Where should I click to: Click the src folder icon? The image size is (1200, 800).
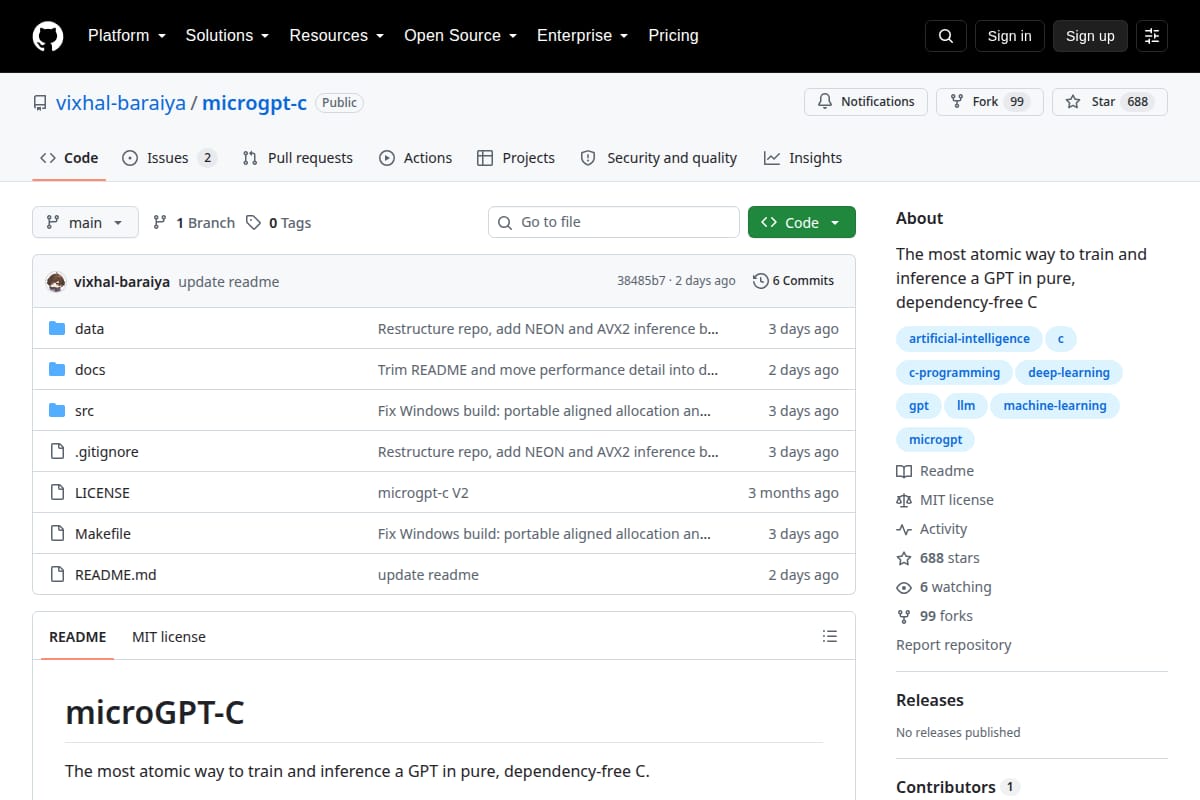(57, 411)
